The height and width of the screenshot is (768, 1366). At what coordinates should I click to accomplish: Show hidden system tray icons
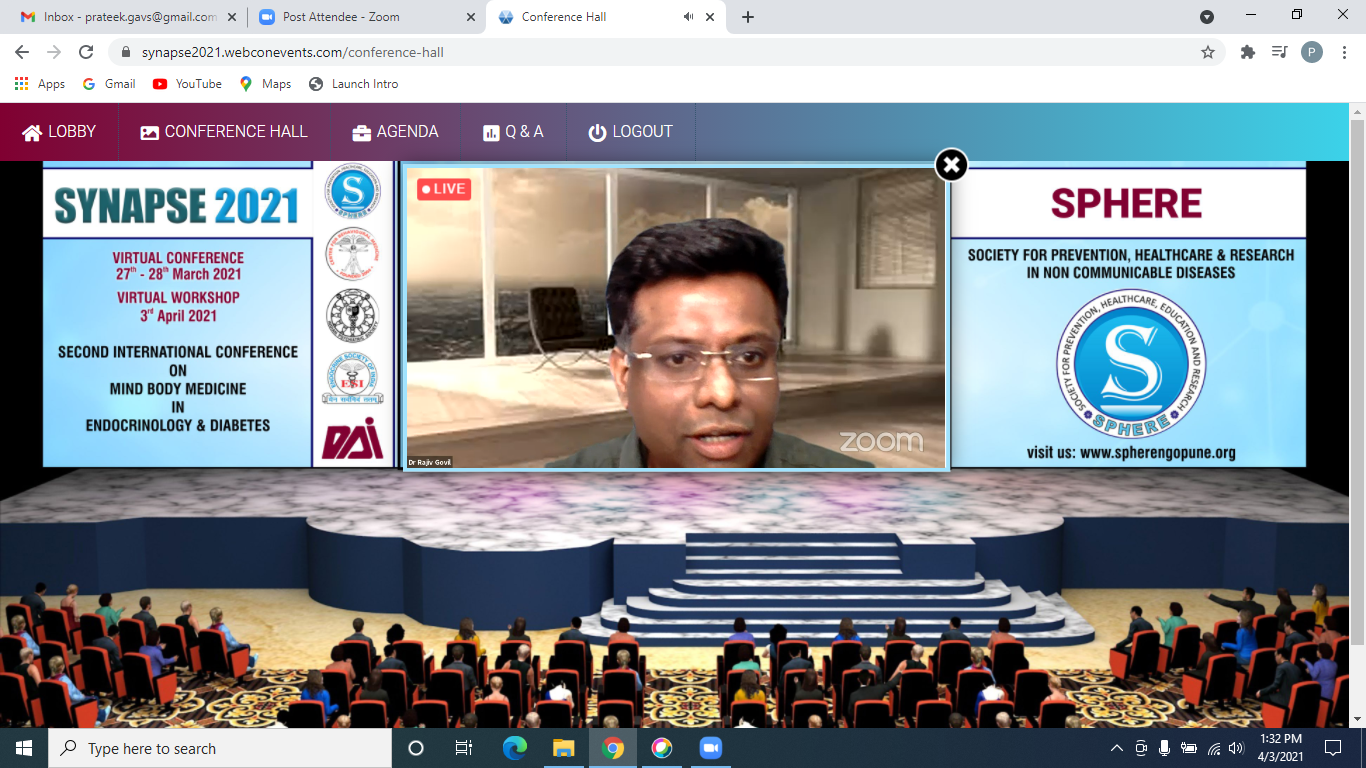pos(1117,748)
